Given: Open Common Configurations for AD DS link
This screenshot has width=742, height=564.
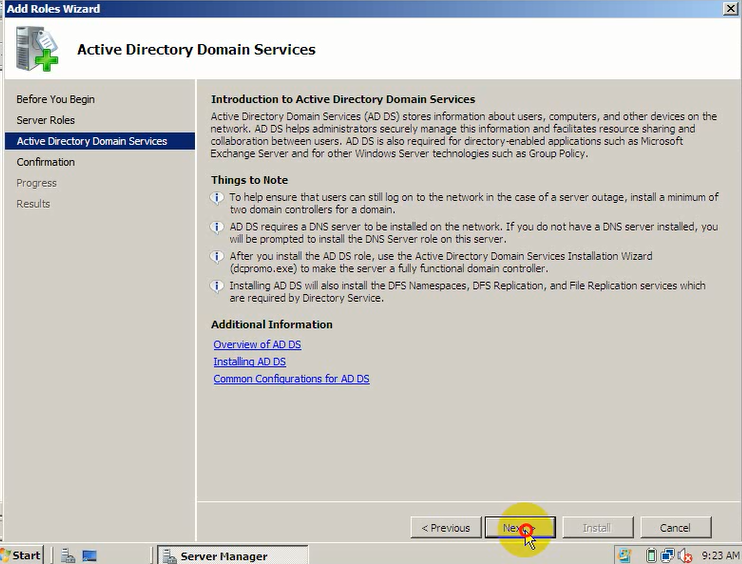Looking at the screenshot, I should click(291, 379).
